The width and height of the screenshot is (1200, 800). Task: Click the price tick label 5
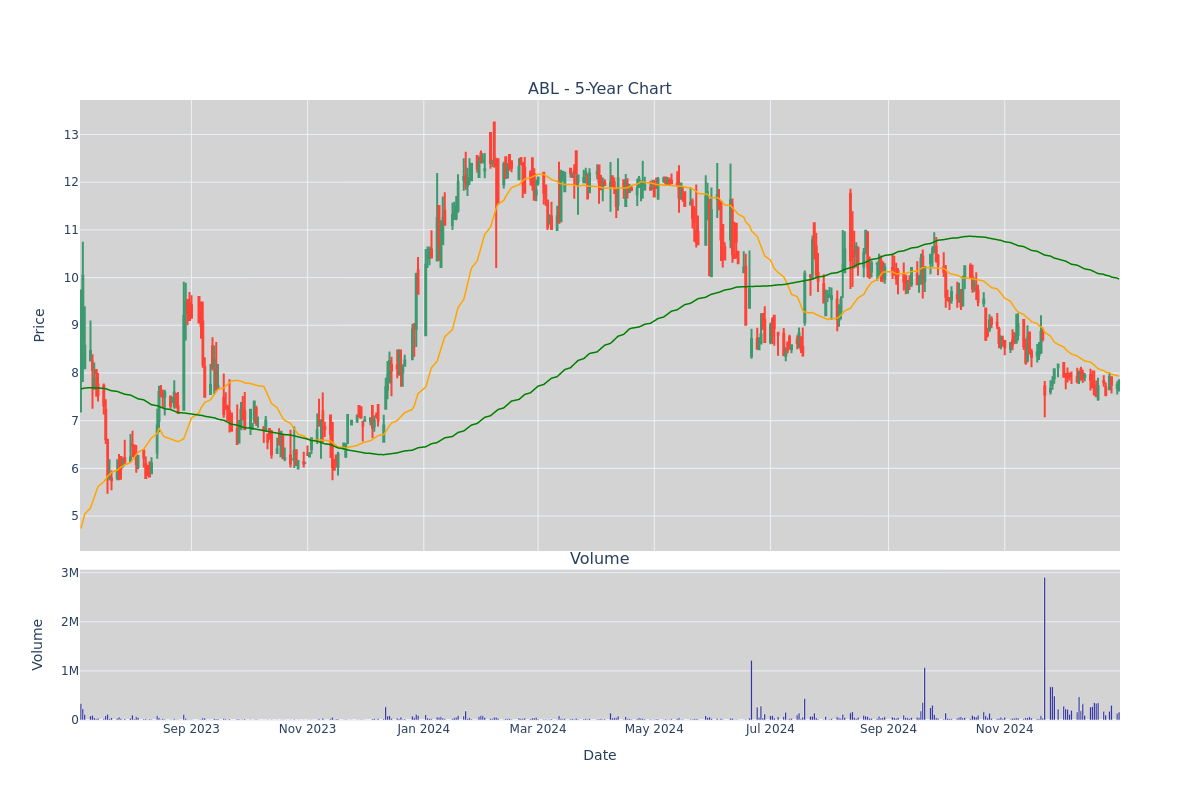click(74, 516)
